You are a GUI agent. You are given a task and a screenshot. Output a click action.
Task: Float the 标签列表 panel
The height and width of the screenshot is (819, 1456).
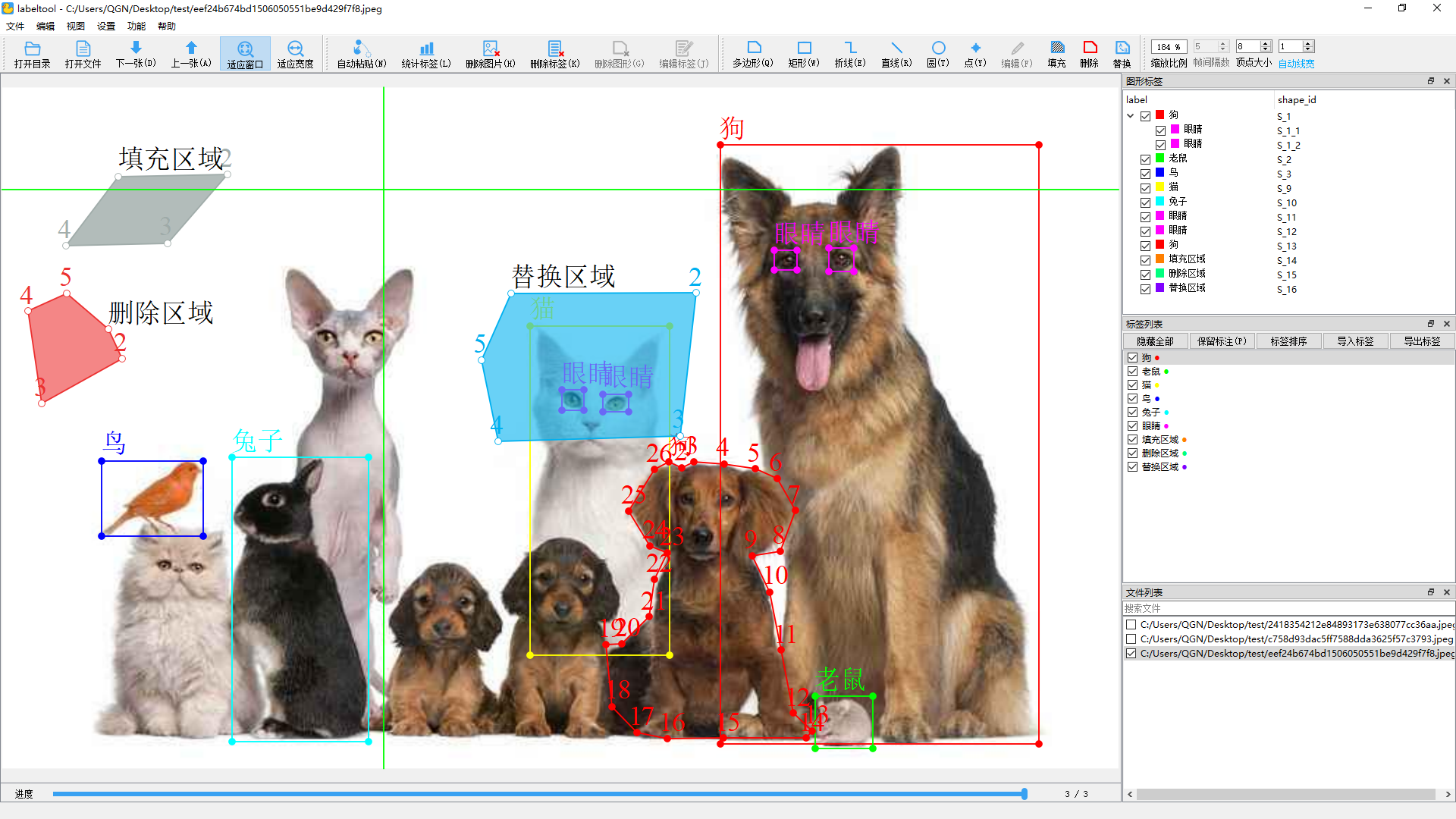(1430, 324)
